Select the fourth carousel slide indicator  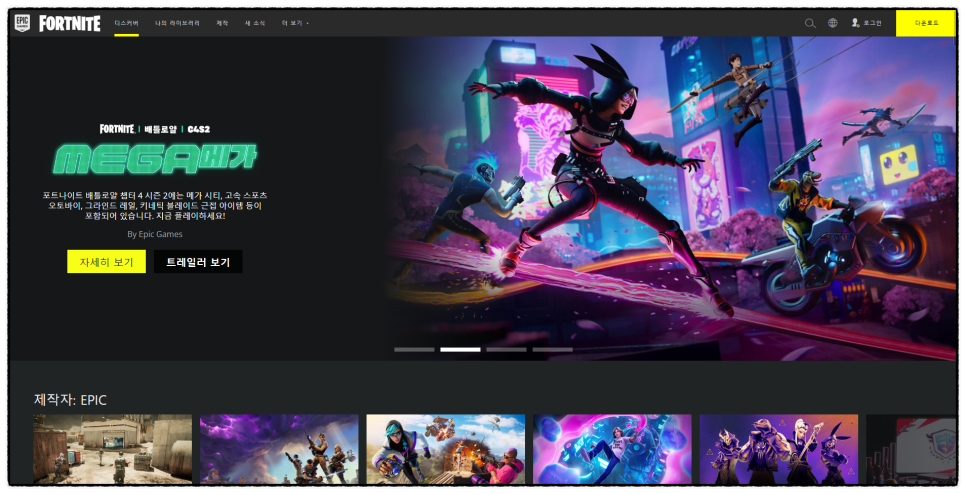coord(553,350)
